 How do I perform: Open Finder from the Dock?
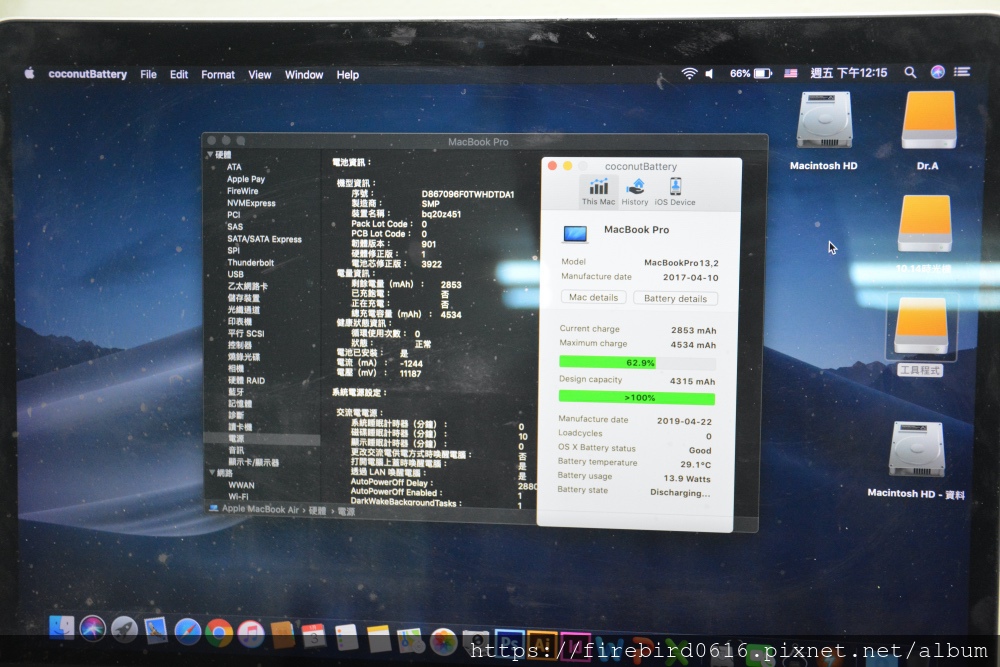61,627
